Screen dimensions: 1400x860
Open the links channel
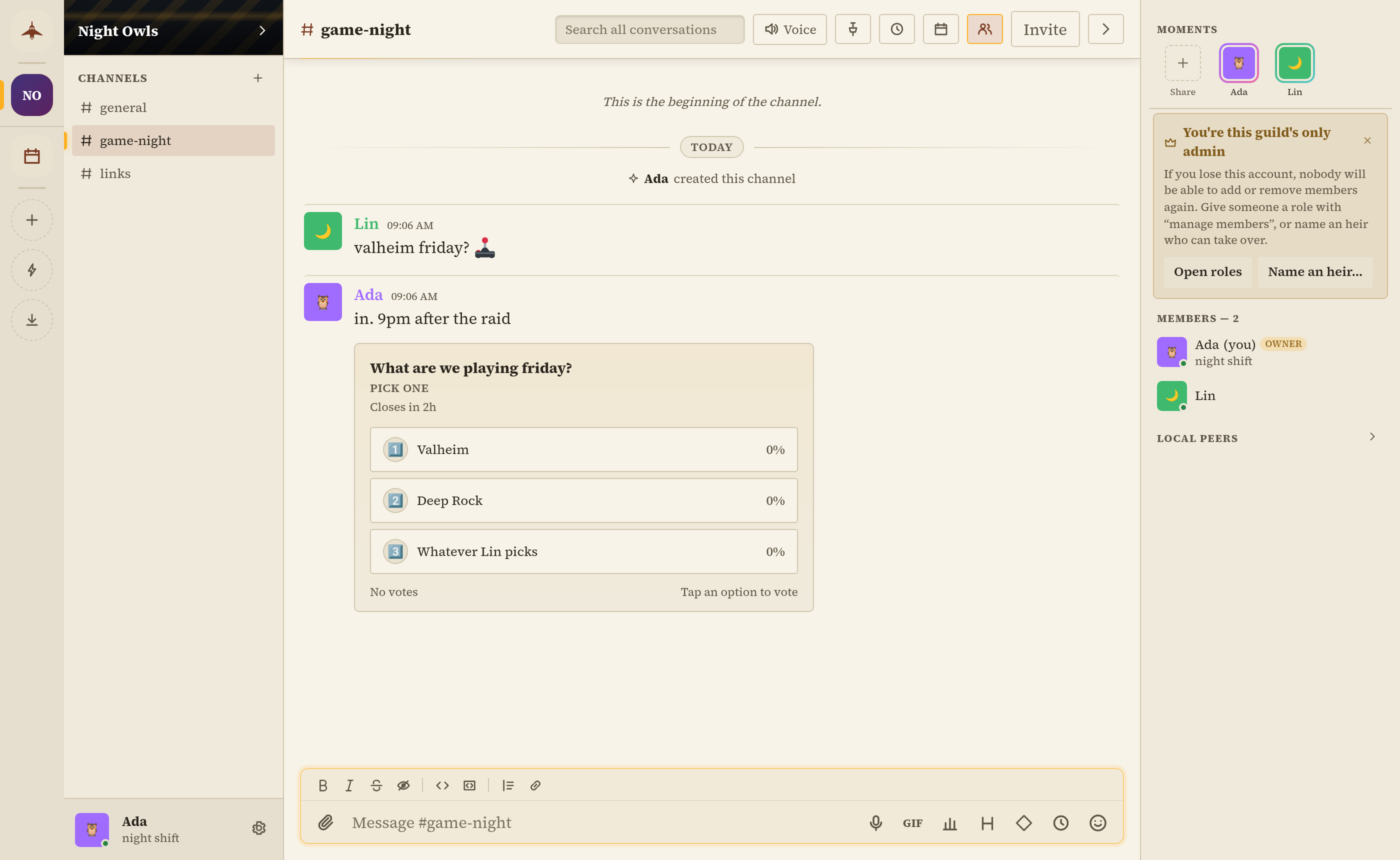tap(173, 173)
